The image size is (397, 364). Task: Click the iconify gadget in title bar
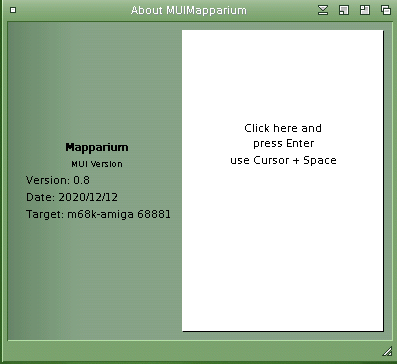pyautogui.click(x=323, y=10)
